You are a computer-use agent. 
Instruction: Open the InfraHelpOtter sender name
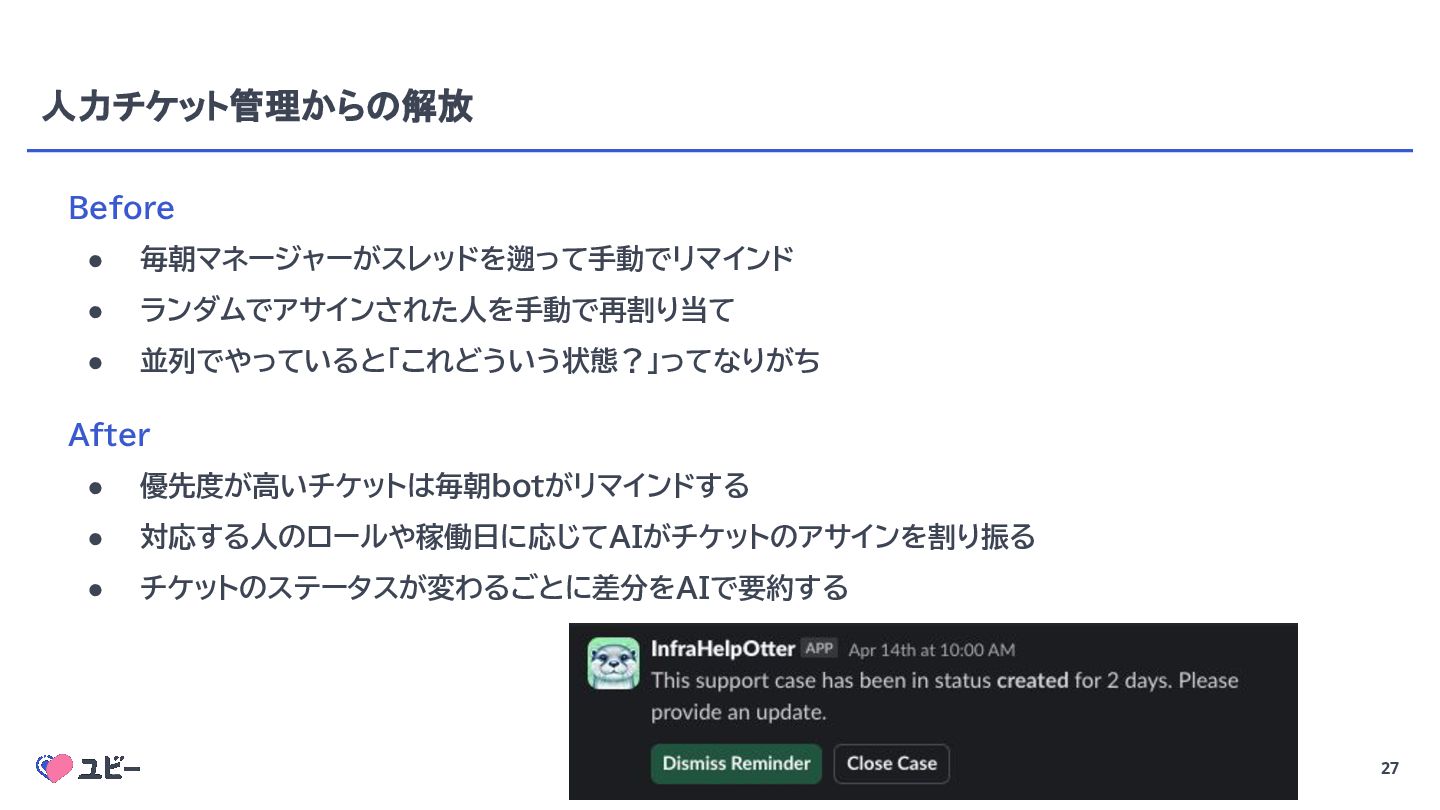pyautogui.click(x=723, y=648)
